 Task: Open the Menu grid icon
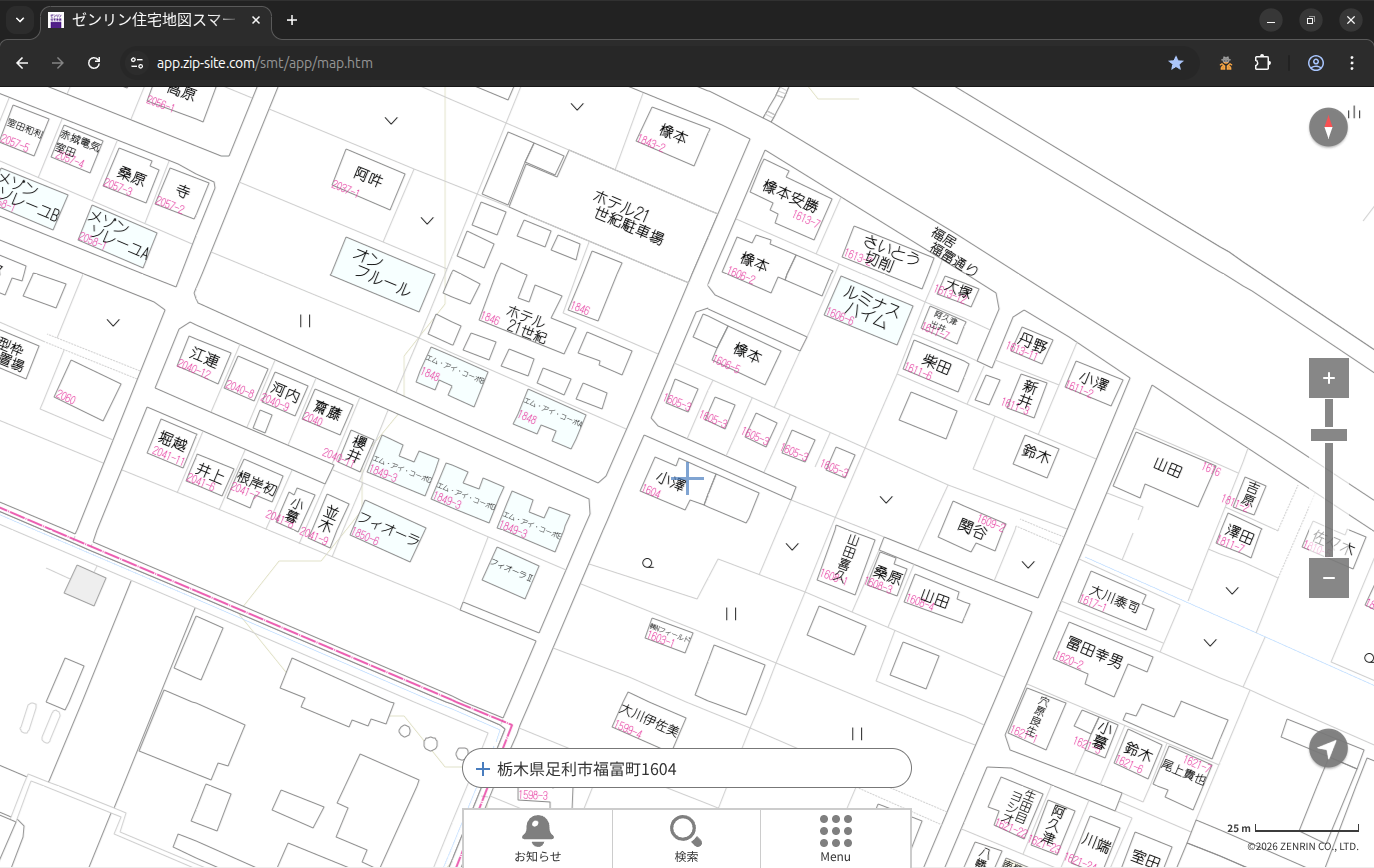tap(835, 838)
